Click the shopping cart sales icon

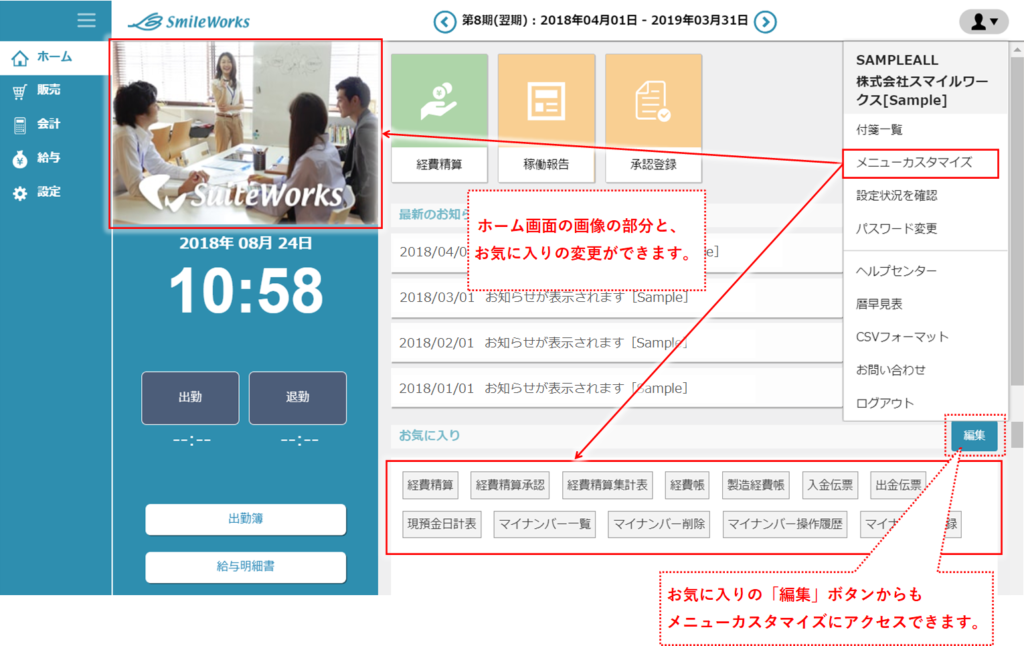tap(20, 91)
